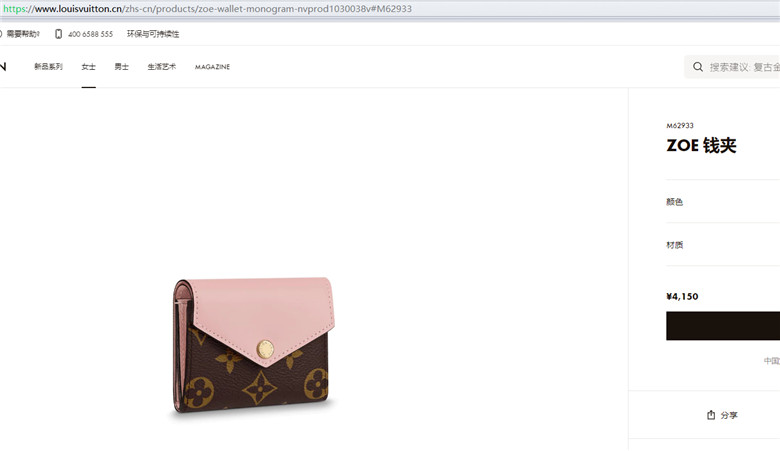Image resolution: width=780 pixels, height=451 pixels.
Task: Click the 分享 share label
Action: 729,415
